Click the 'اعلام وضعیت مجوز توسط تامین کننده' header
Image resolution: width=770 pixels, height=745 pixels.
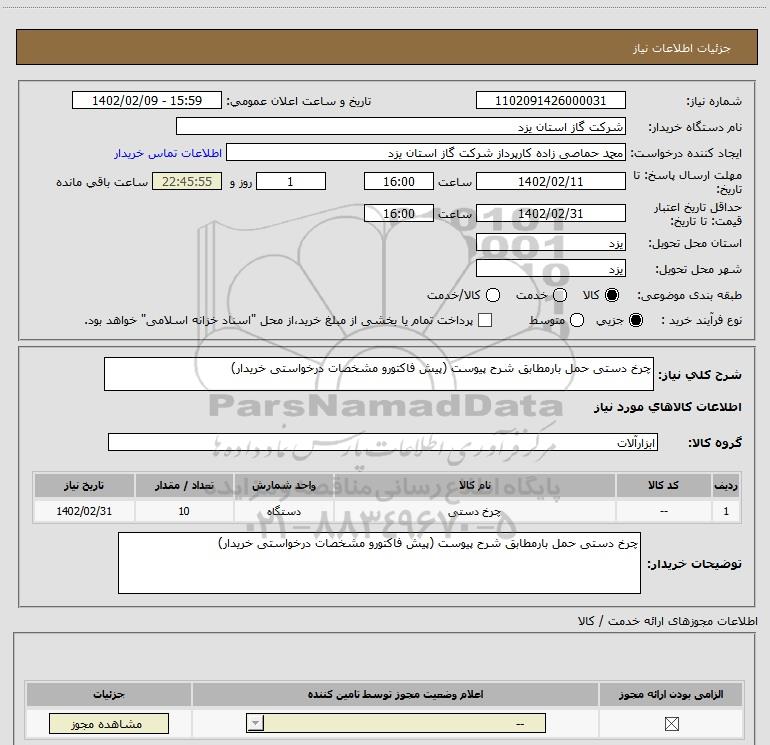click(395, 694)
